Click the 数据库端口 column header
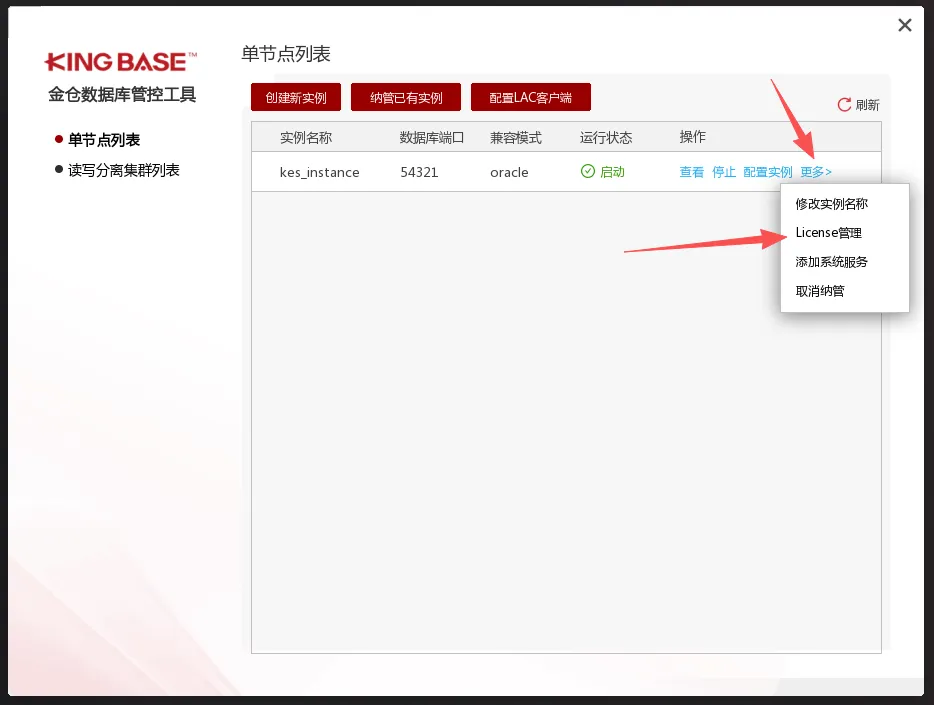This screenshot has width=934, height=705. 431,138
